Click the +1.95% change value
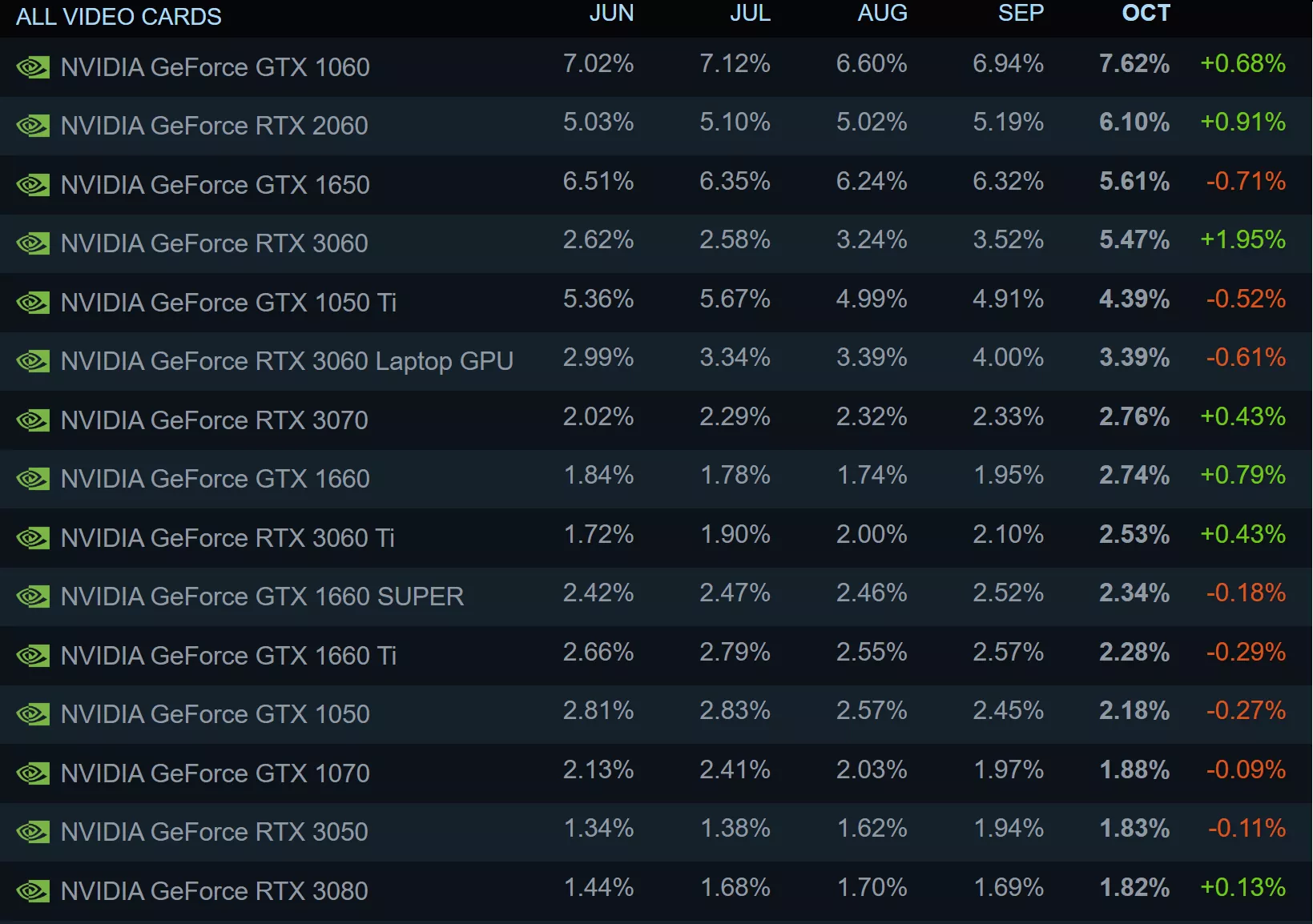 (1243, 239)
